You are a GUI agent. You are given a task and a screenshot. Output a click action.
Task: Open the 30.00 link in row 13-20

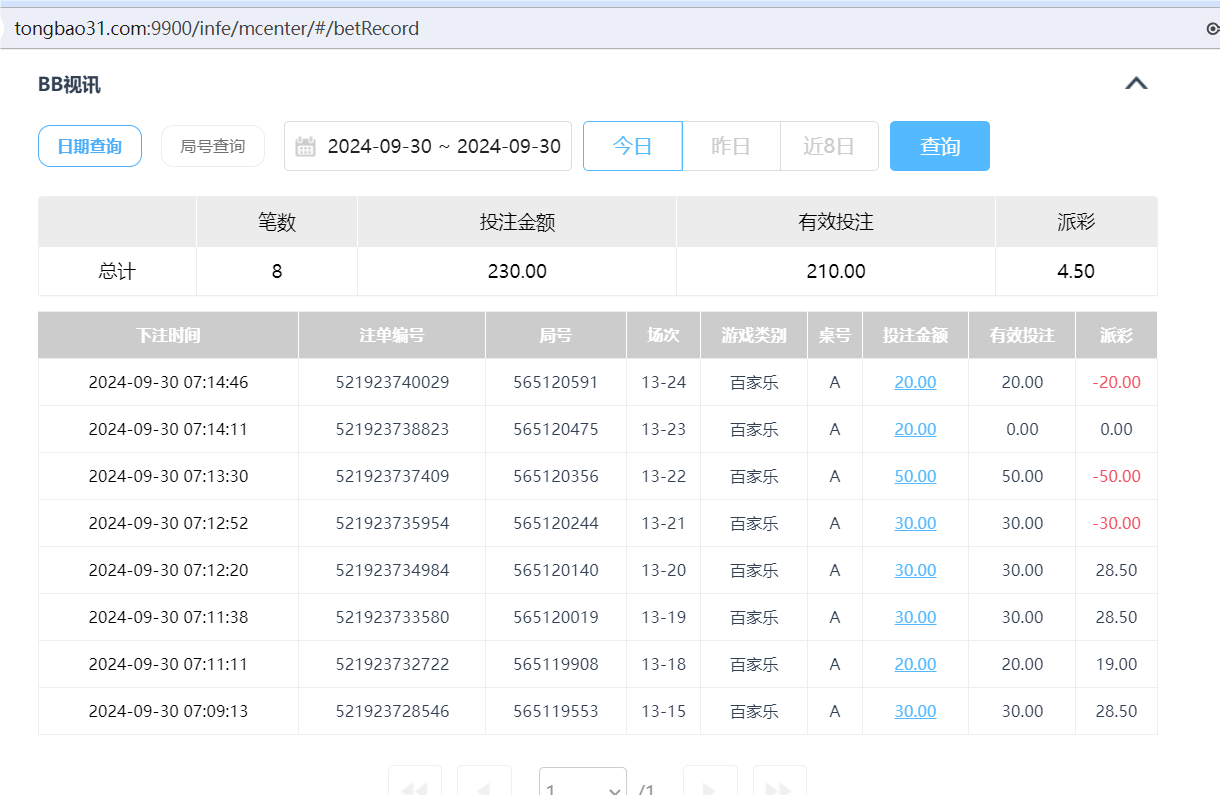pos(914,570)
